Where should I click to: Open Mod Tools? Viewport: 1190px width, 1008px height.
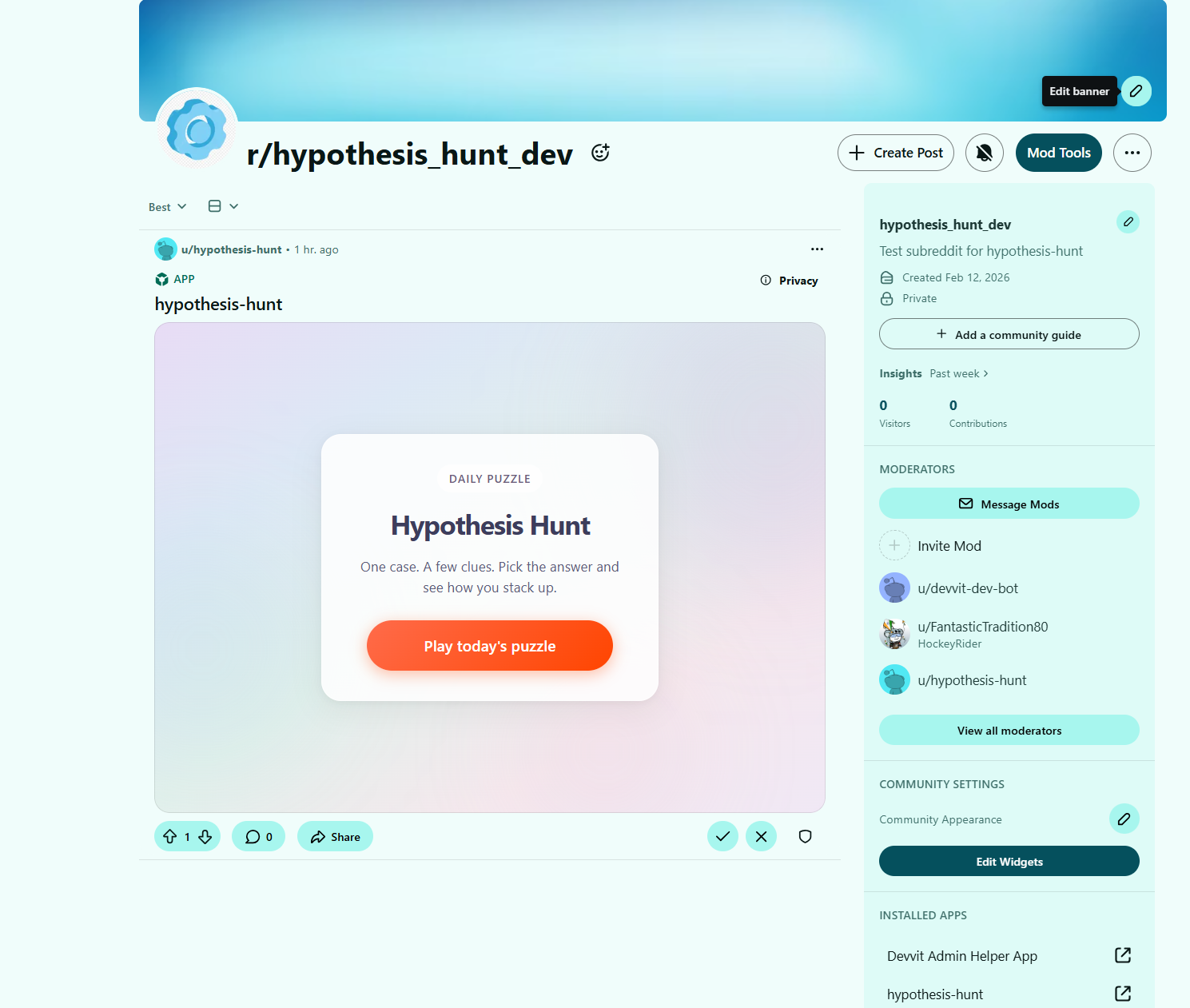click(1058, 153)
